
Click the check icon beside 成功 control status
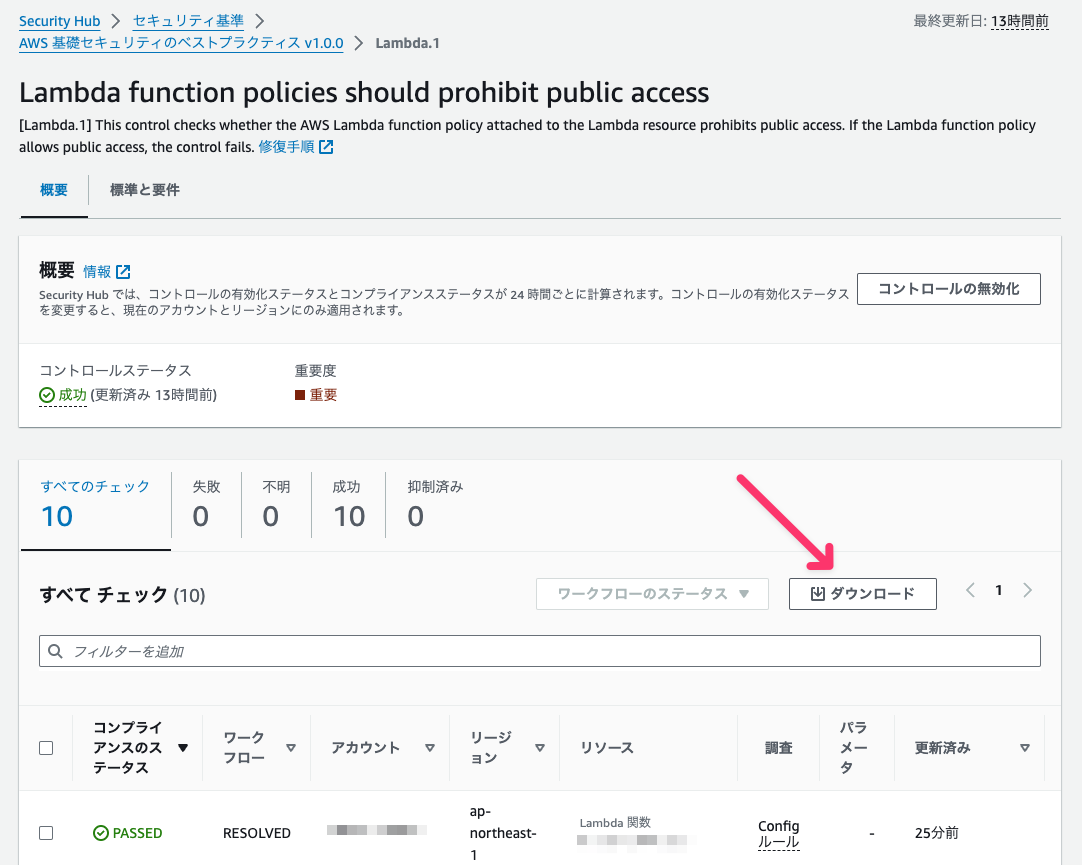pyautogui.click(x=47, y=394)
